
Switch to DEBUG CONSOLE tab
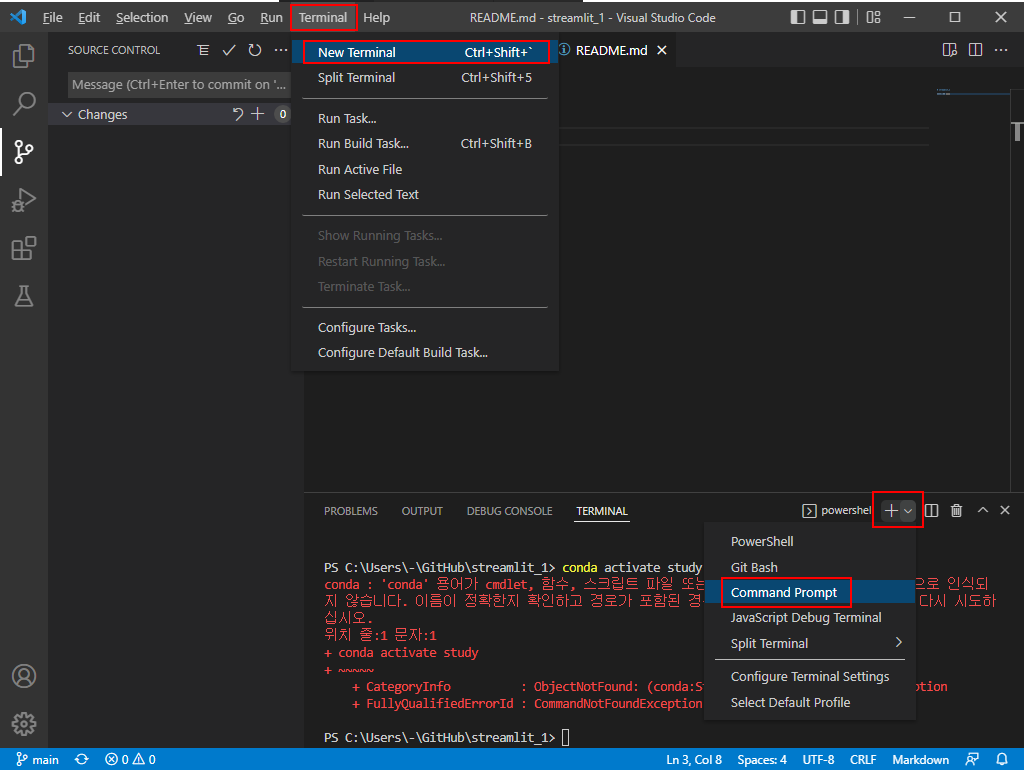pyautogui.click(x=509, y=511)
